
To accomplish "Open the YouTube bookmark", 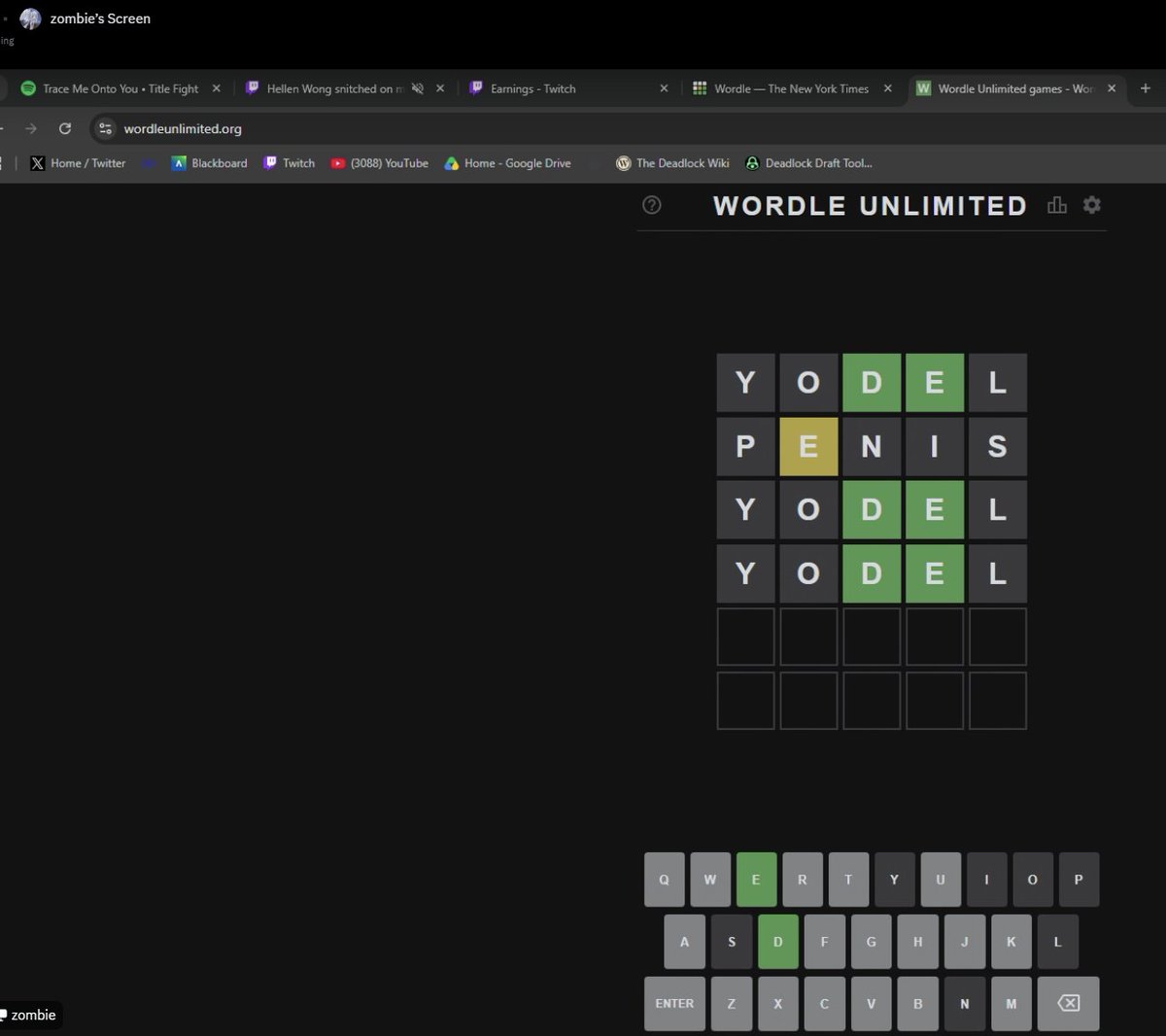I will [x=379, y=163].
